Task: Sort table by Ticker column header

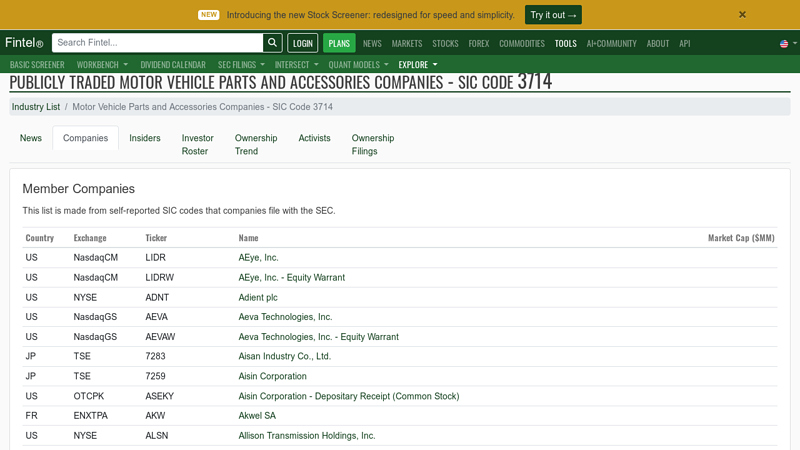Action: tap(156, 238)
